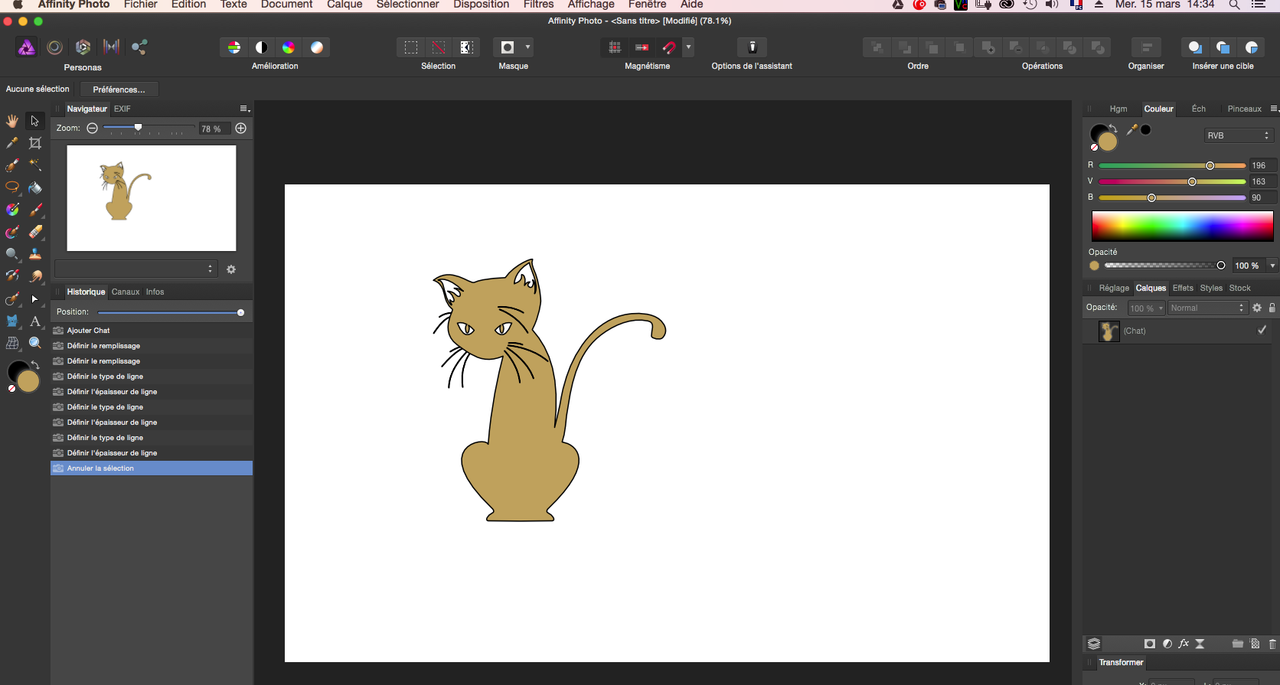Select the freehand lasso selection tool
This screenshot has height=685, width=1280.
click(x=12, y=187)
